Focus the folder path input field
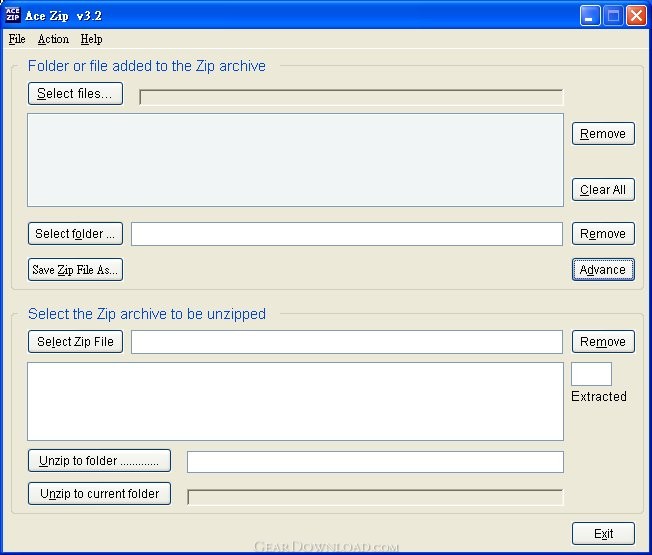 point(347,234)
